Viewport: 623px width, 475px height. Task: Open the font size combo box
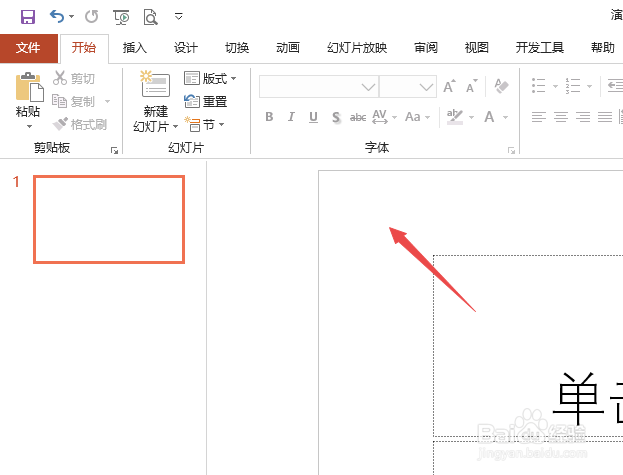(x=408, y=86)
